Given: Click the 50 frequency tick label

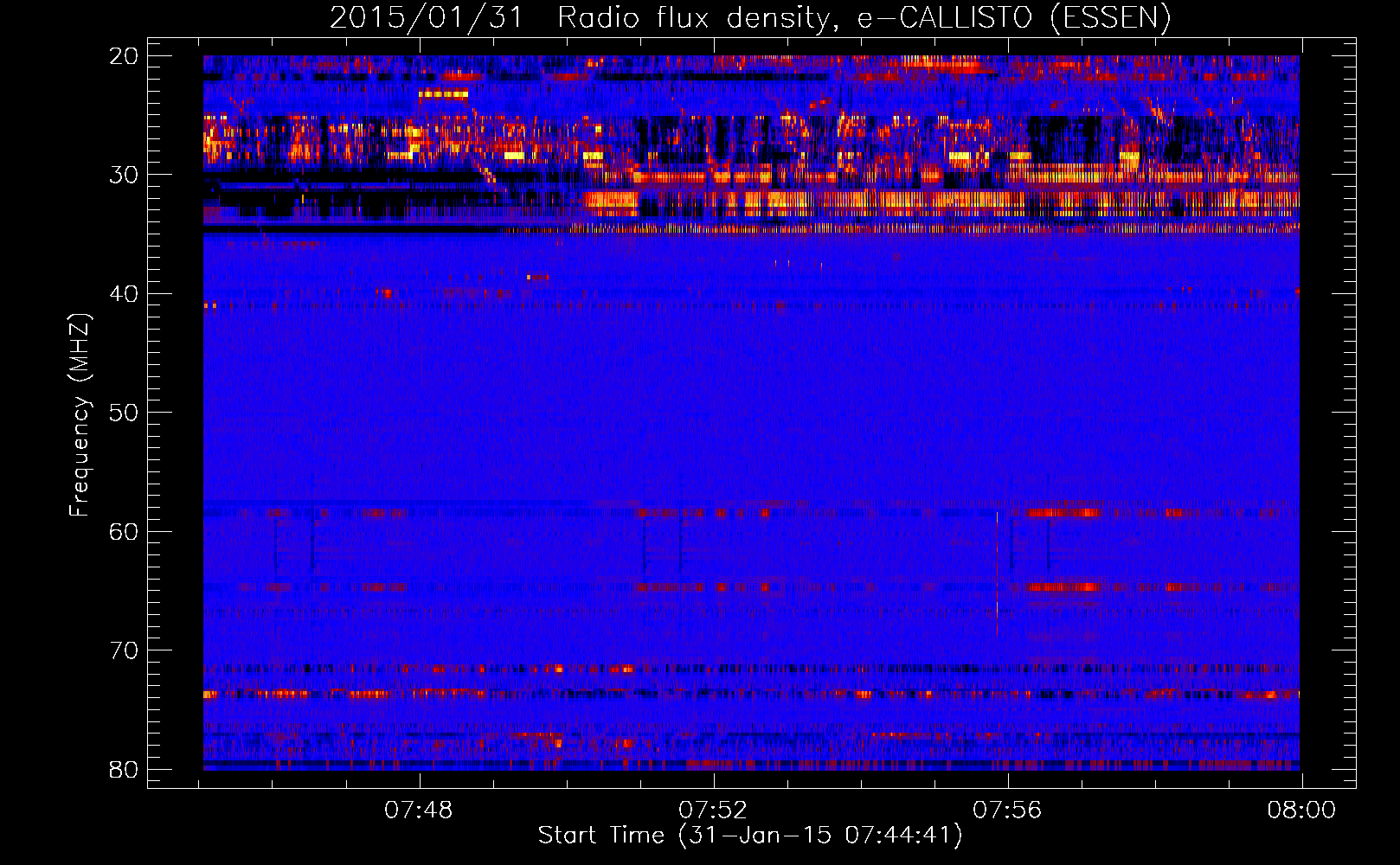Looking at the screenshot, I should [x=124, y=413].
